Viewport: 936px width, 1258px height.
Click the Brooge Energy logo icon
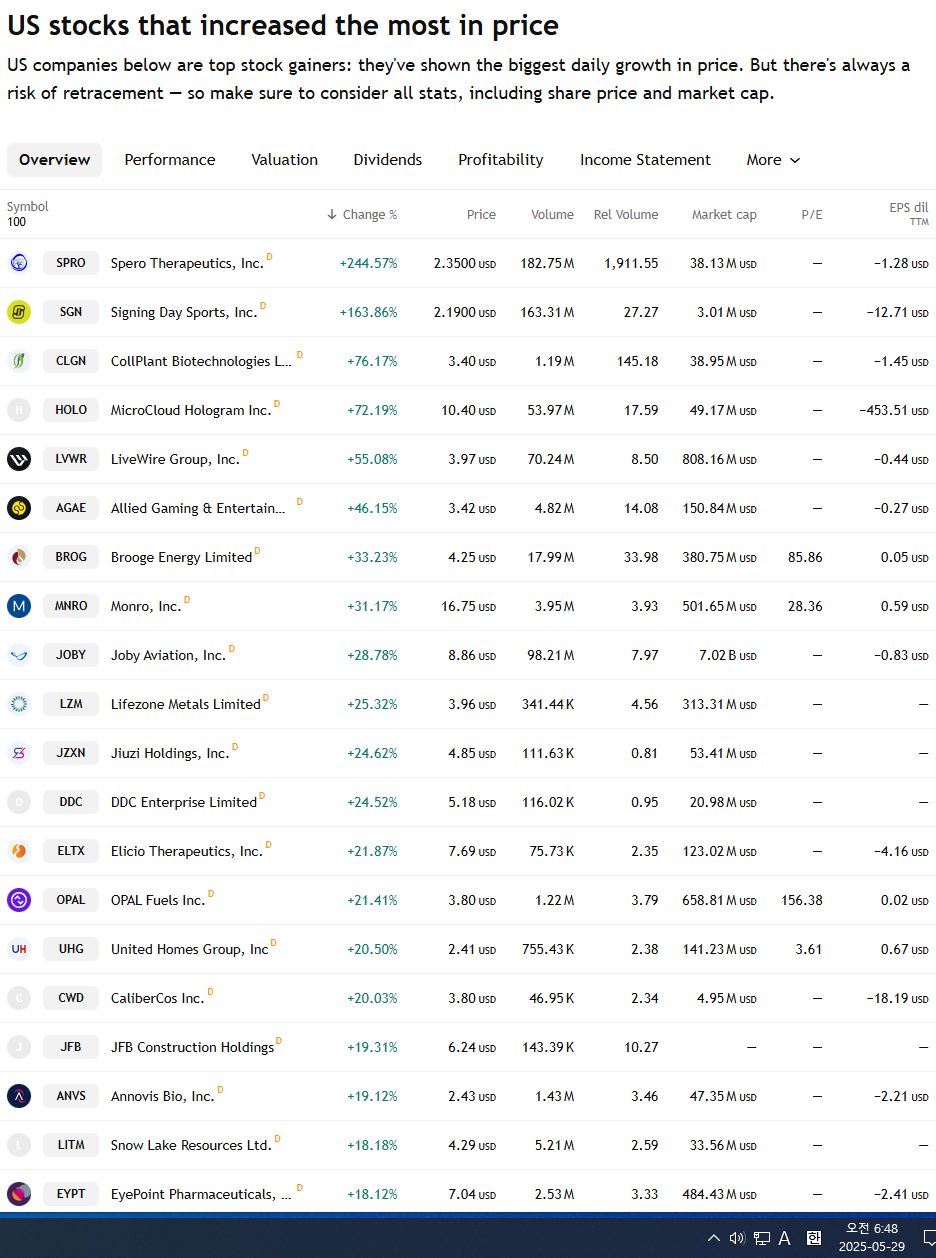[x=18, y=557]
